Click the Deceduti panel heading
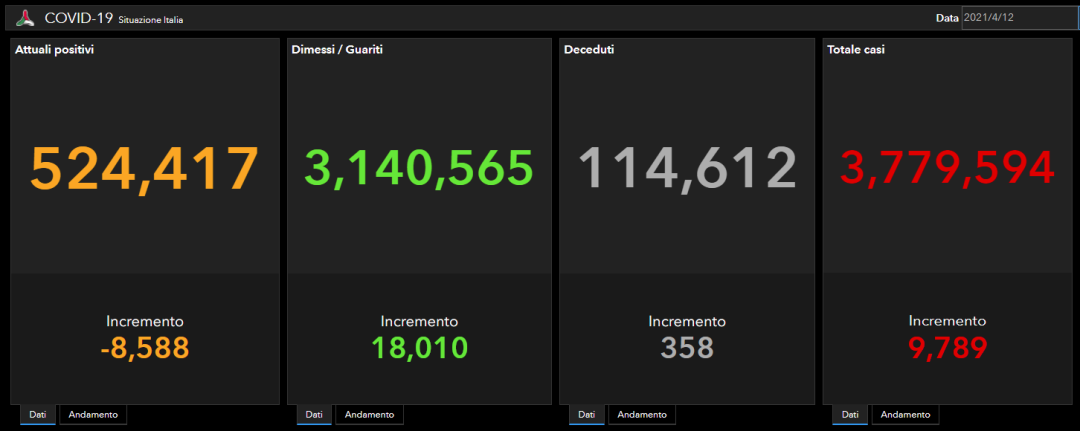1080x431 pixels. click(x=590, y=50)
